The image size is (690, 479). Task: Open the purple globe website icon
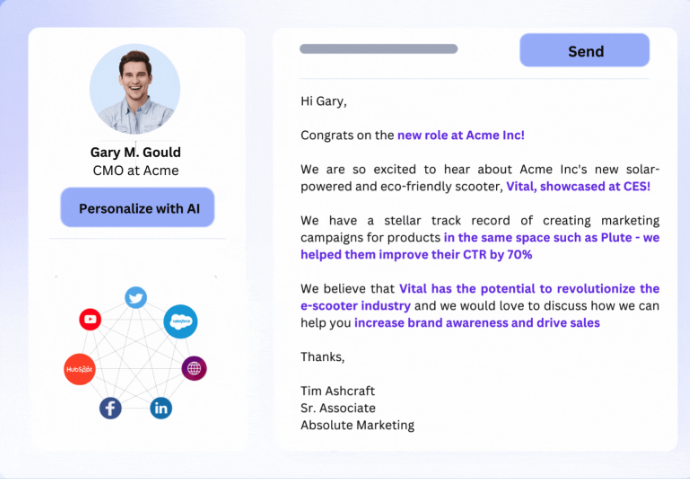(x=194, y=368)
